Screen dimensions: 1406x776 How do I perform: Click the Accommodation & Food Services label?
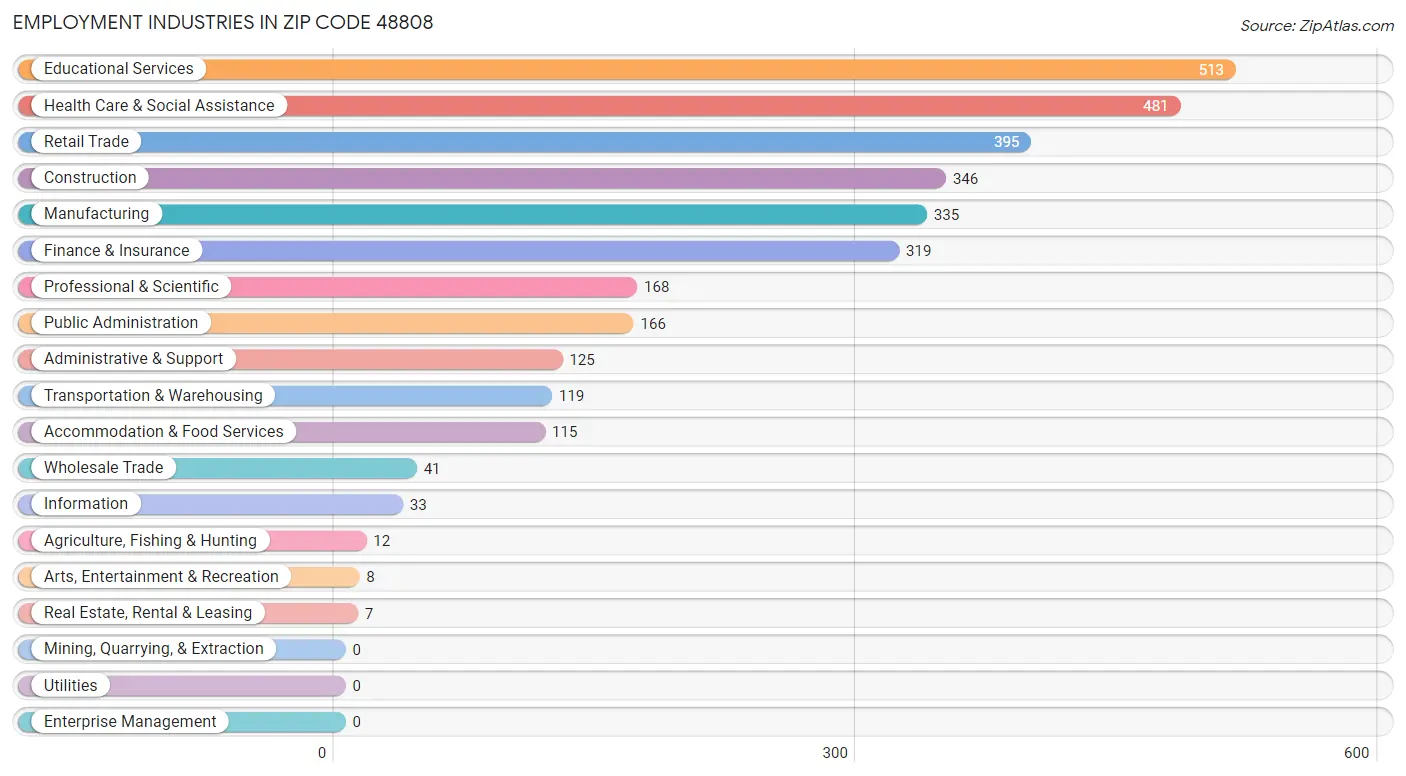pos(164,431)
